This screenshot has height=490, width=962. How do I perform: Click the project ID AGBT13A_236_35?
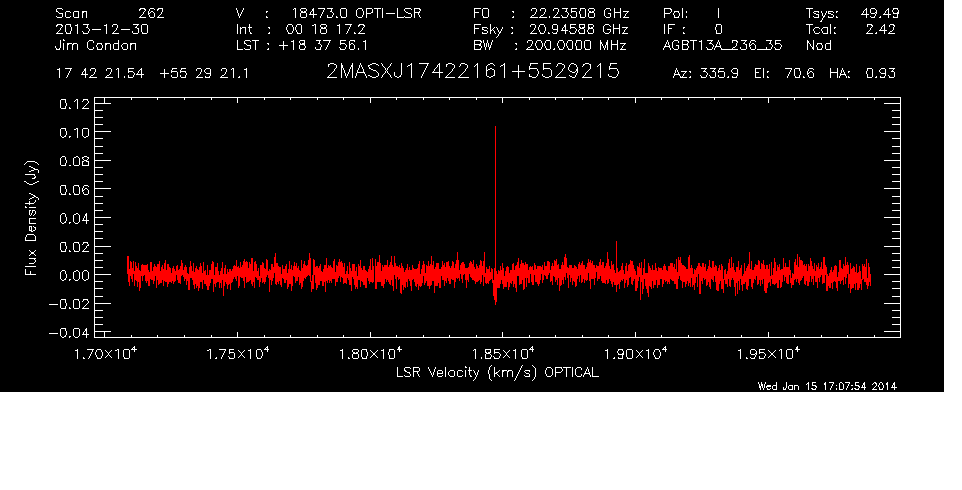(723, 45)
